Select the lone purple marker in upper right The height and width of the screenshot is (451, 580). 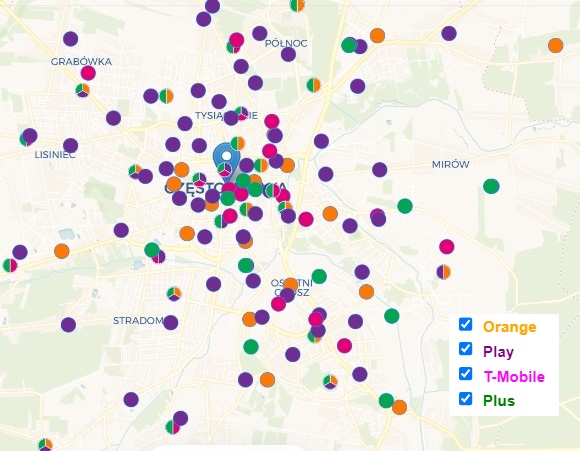coord(449,33)
